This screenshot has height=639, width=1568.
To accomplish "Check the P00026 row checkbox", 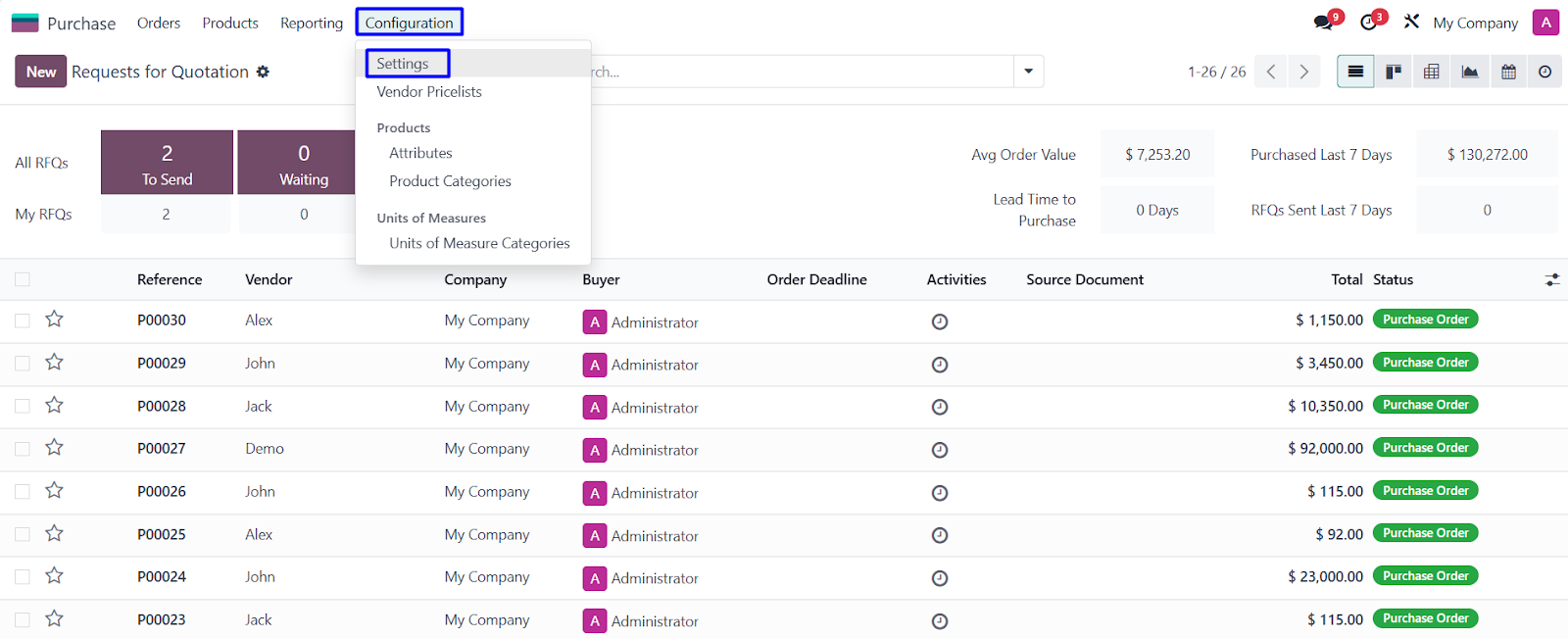I will [x=23, y=491].
